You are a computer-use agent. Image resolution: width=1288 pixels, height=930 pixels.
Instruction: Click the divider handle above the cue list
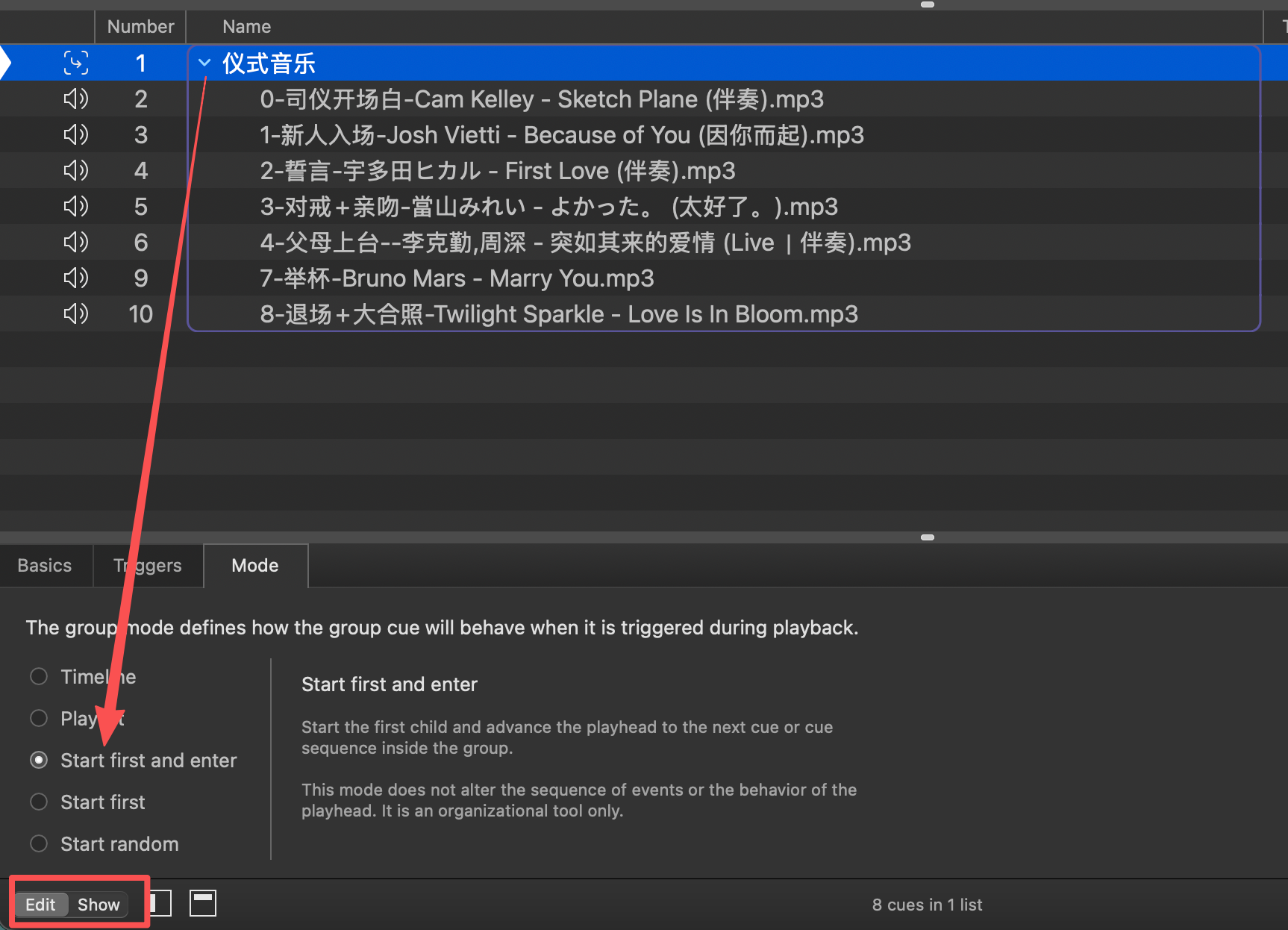click(928, 4)
